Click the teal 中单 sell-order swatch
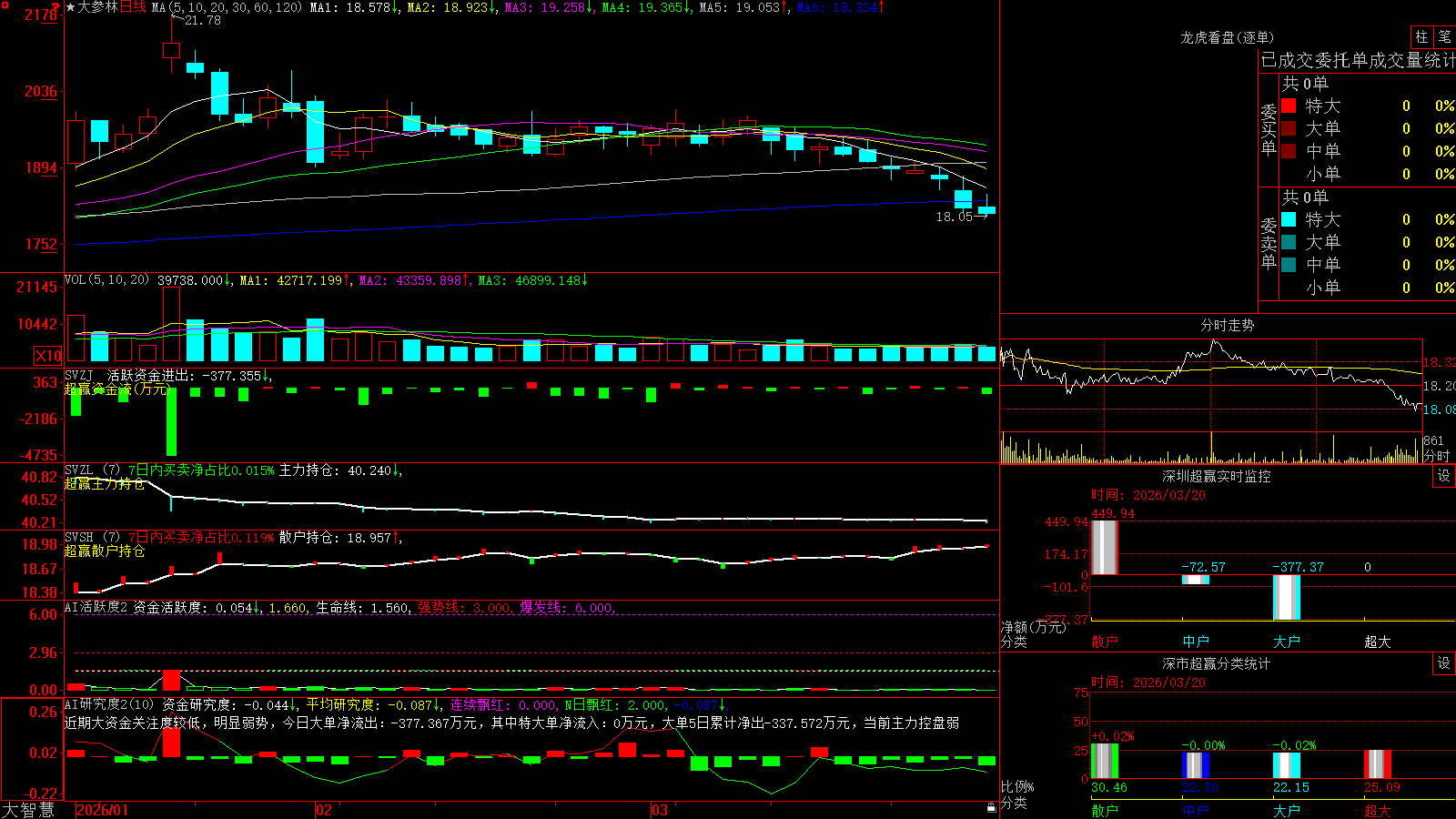Screen dimensions: 1456x819 click(x=1289, y=264)
